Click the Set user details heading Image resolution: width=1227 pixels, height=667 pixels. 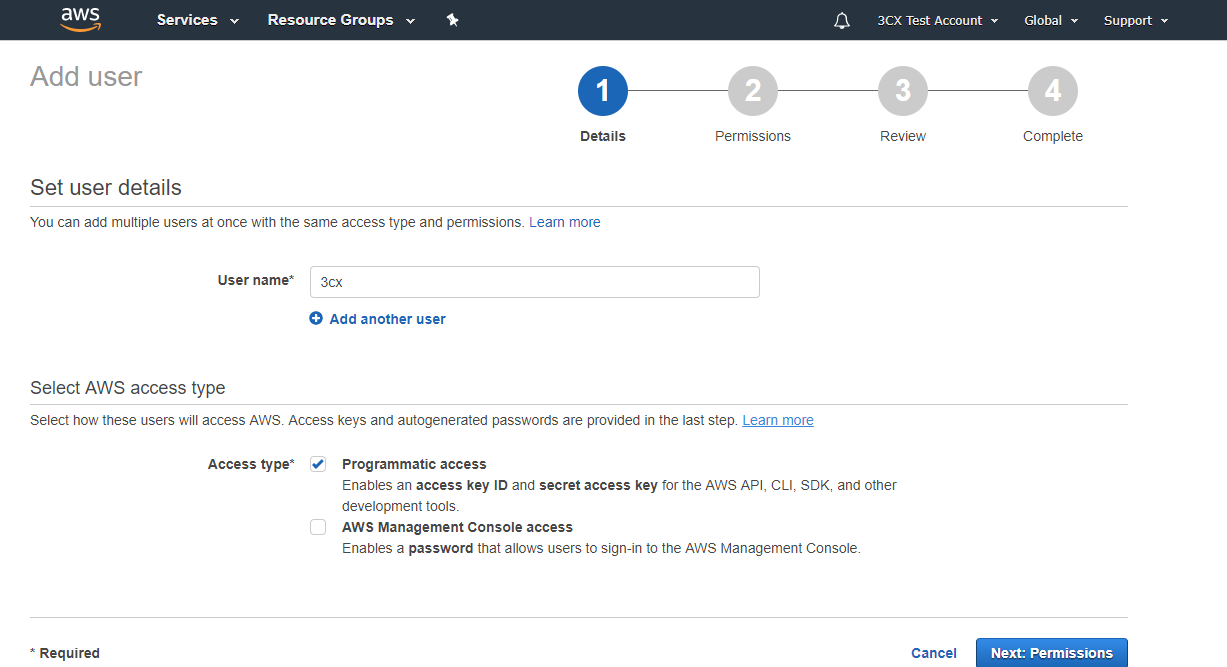(x=106, y=187)
